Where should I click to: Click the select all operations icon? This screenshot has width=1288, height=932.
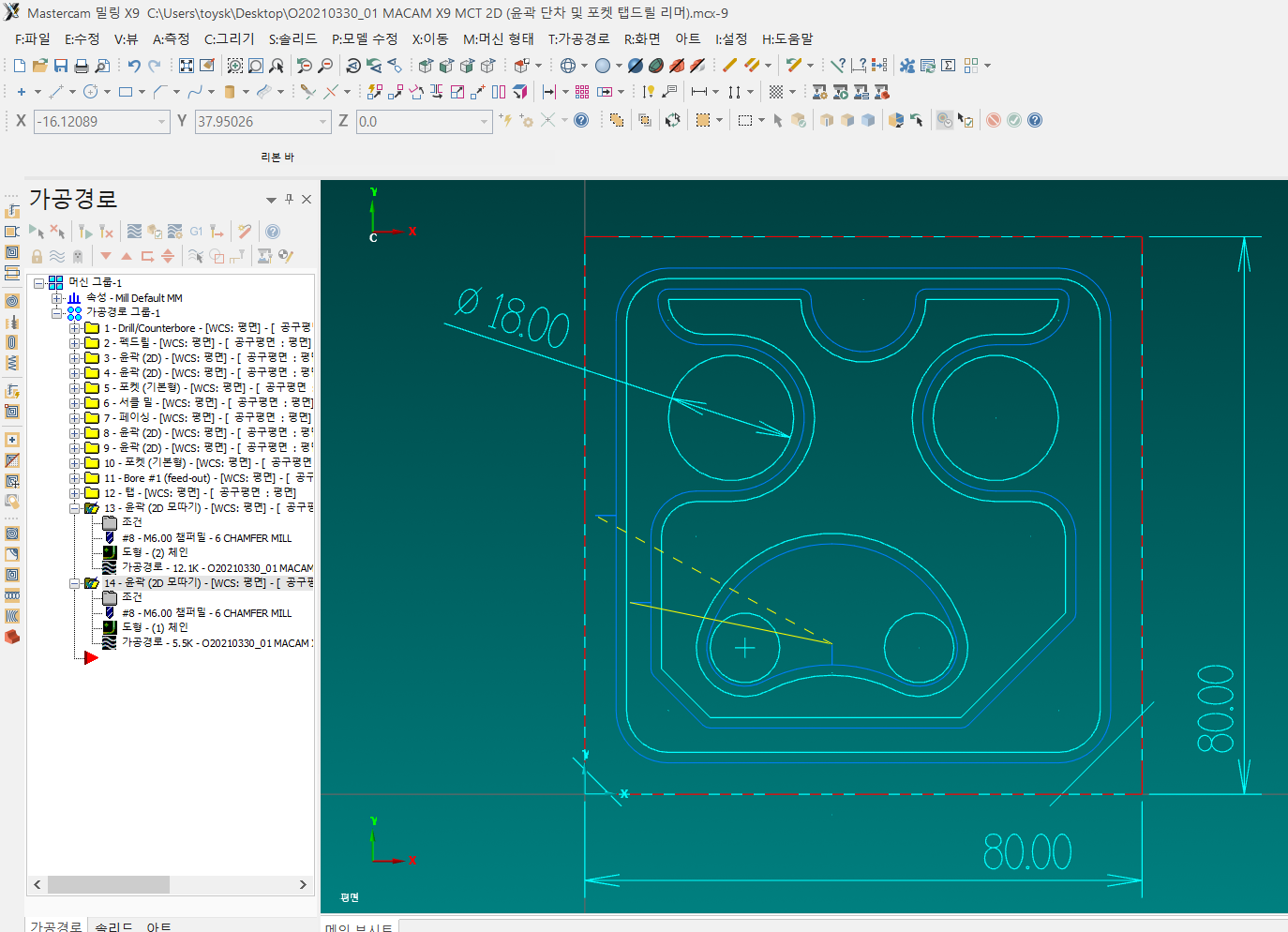coord(37,232)
